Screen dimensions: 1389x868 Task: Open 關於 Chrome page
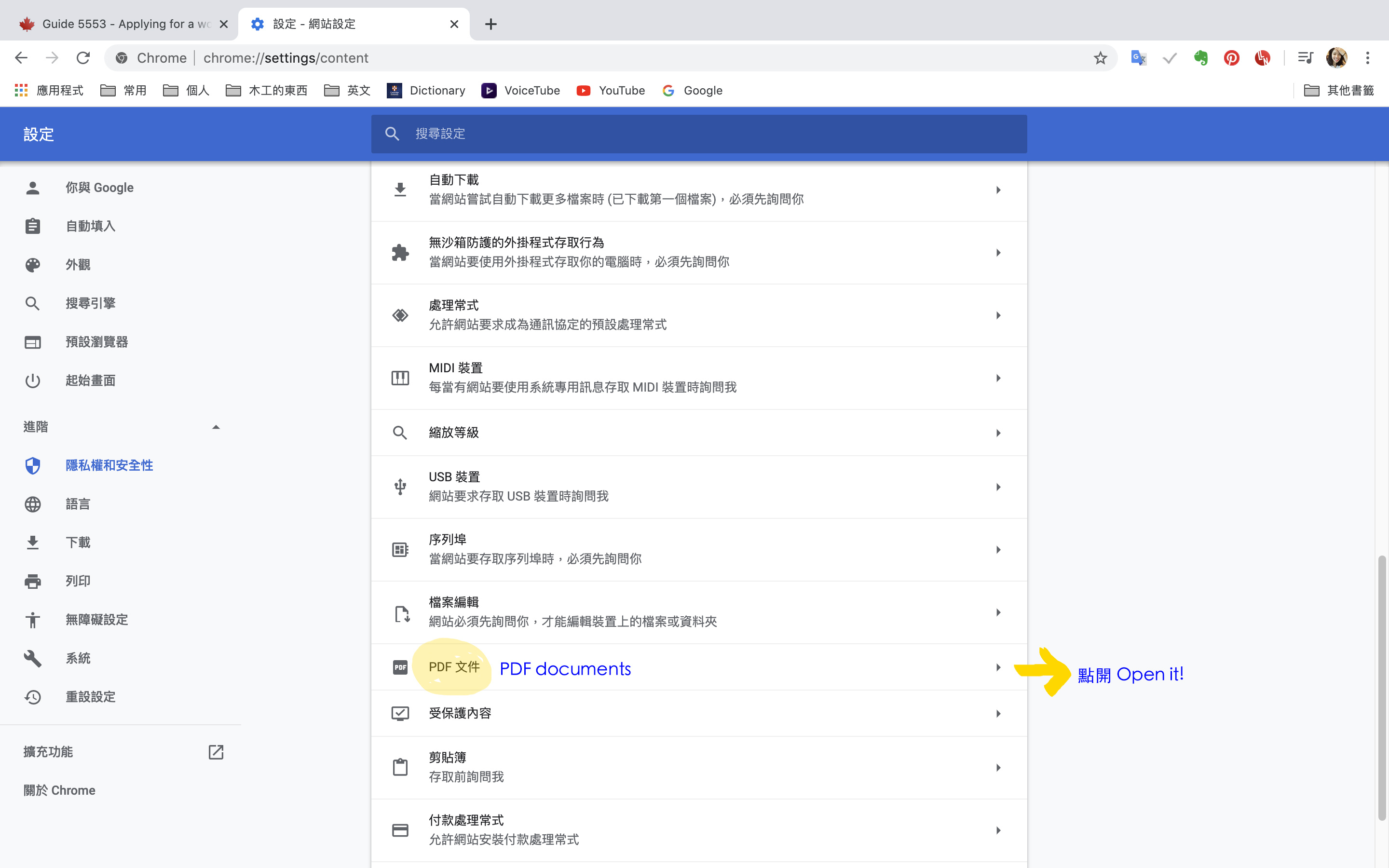[60, 790]
